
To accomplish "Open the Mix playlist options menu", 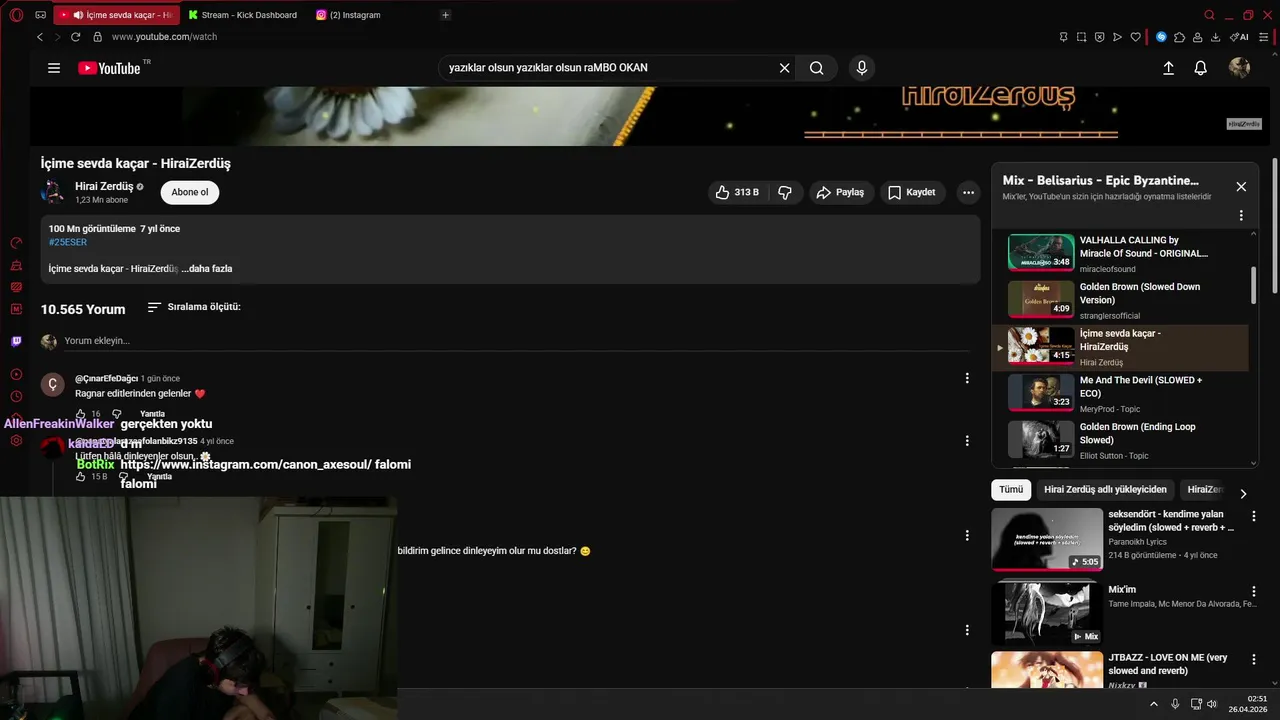I will click(1241, 215).
